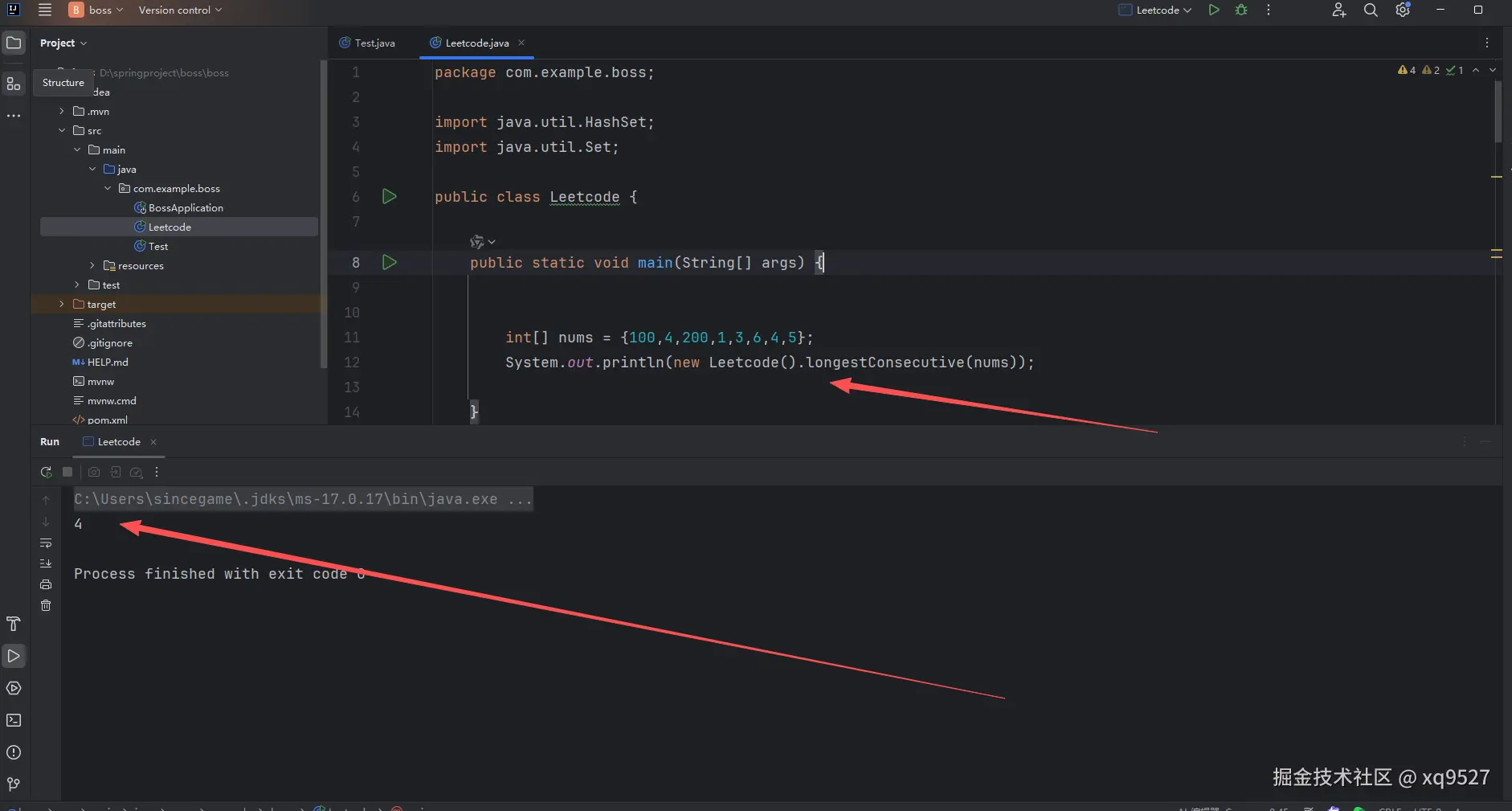Screen dimensions: 1512x811
Task: Open the boss project dropdown
Action: click(x=97, y=10)
